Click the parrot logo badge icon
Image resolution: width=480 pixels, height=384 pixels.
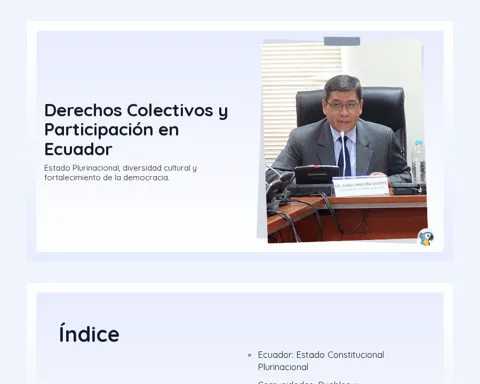[x=426, y=237]
